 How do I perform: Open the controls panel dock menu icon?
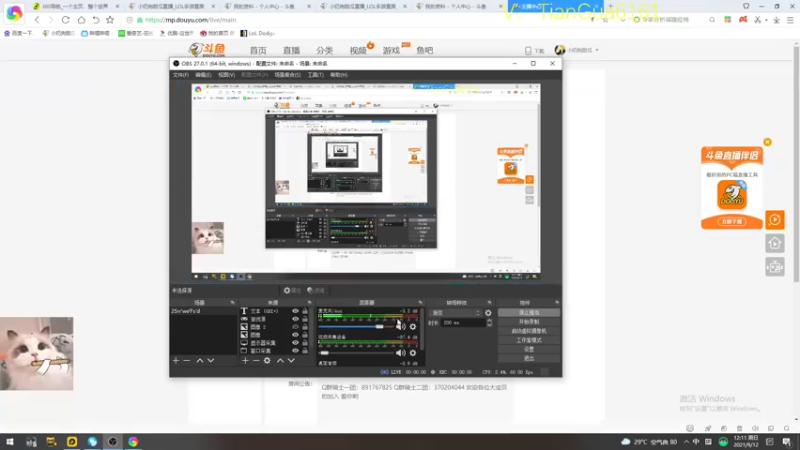(557, 303)
